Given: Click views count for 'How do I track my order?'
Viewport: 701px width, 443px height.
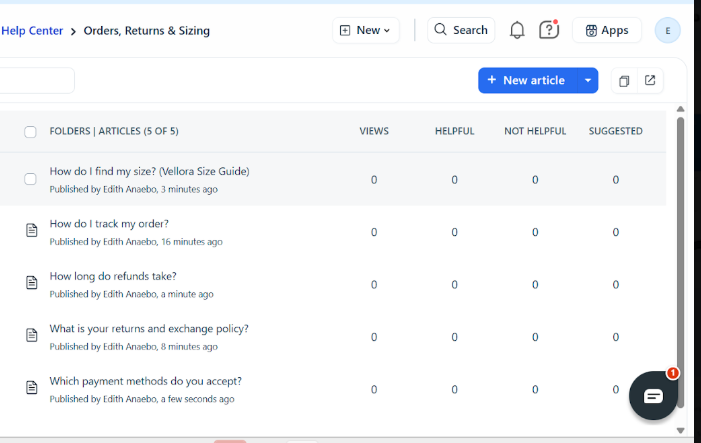Looking at the screenshot, I should (374, 232).
